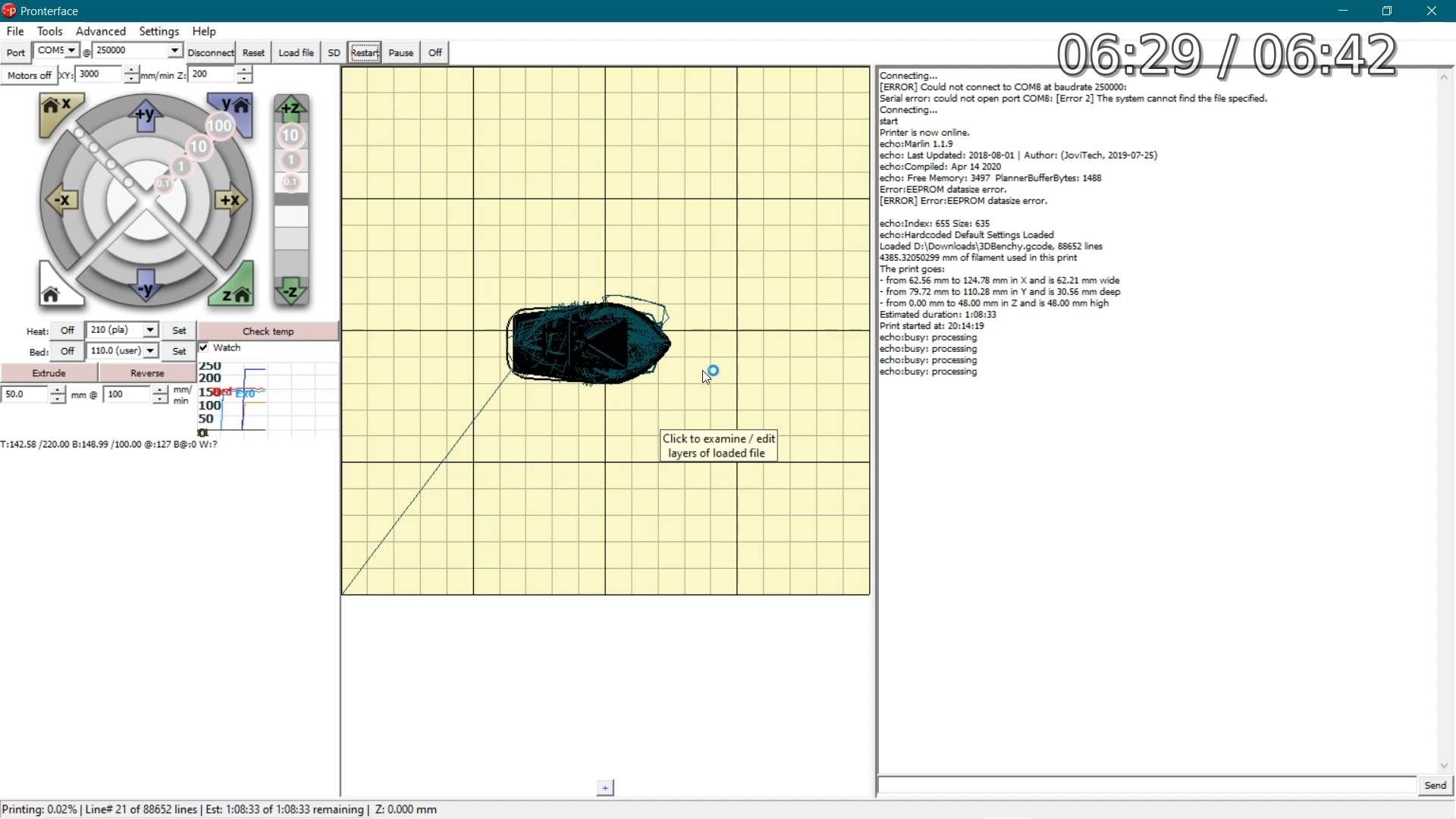Jog the print head with the +x arrow

pos(231,200)
